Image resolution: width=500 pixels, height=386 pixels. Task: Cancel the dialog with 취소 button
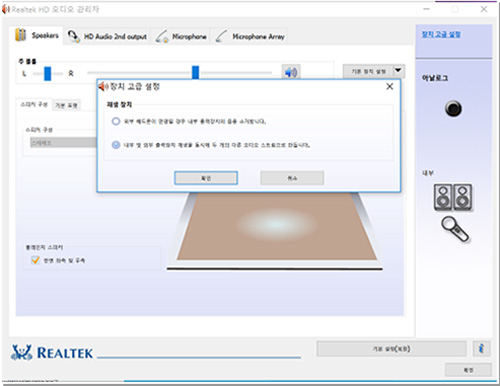tap(292, 178)
